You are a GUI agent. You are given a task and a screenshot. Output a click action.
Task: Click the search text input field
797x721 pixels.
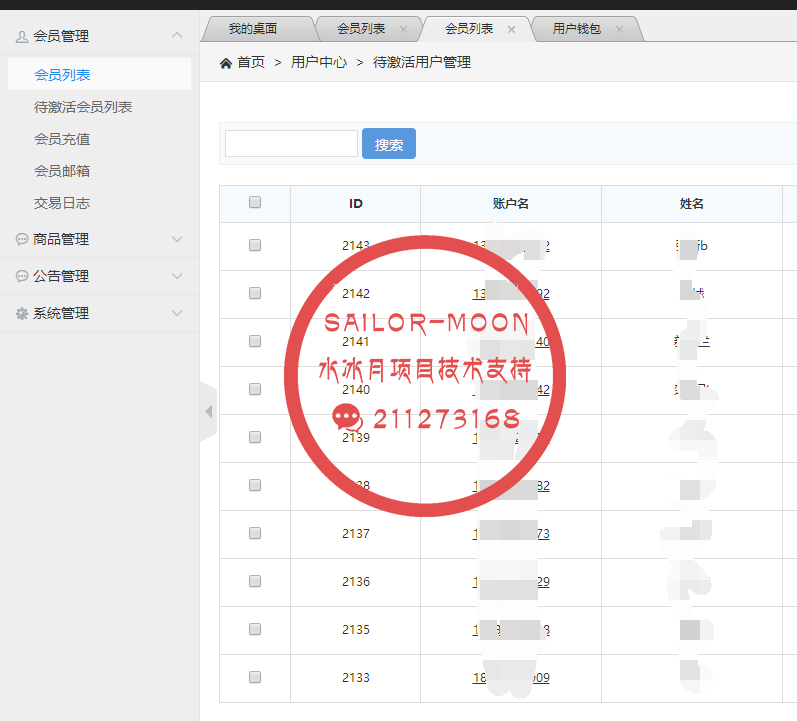pos(291,143)
